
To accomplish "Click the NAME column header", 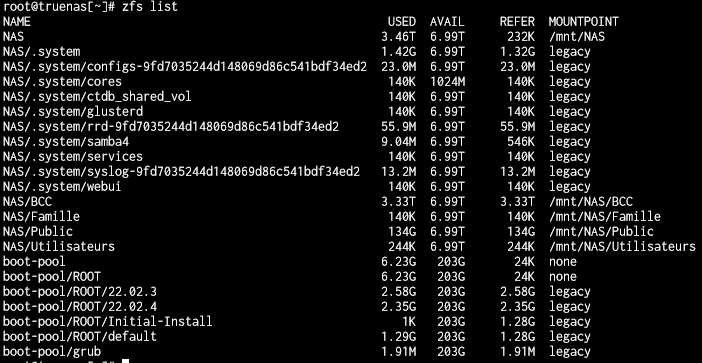I will [17, 21].
